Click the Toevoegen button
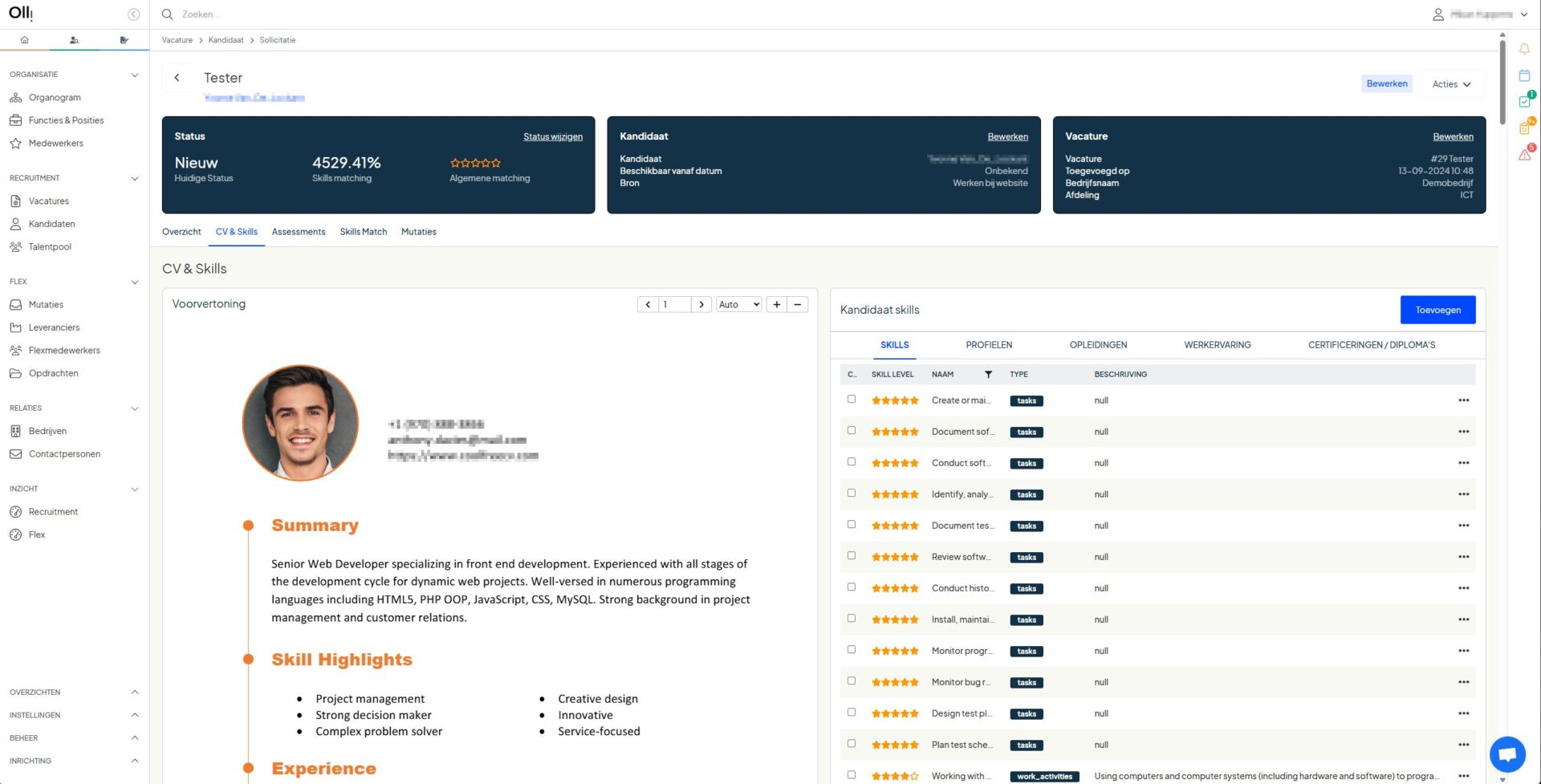1541x784 pixels. (1437, 310)
